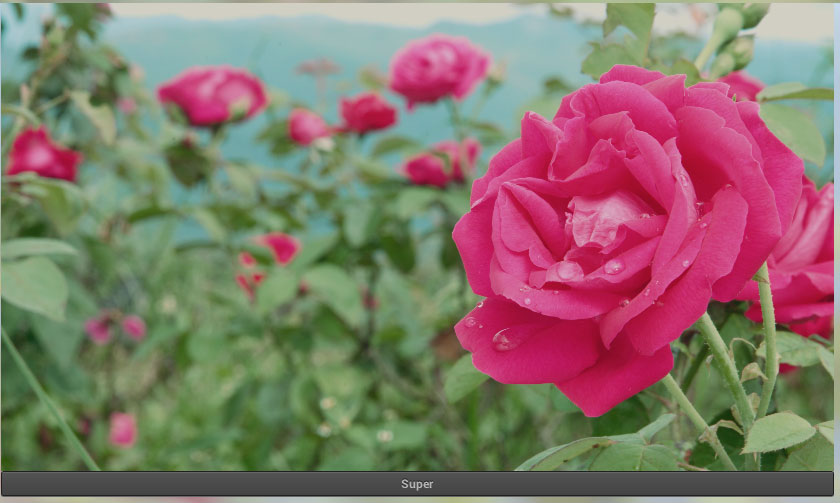Click the Super button
This screenshot has width=840, height=503.
click(418, 484)
